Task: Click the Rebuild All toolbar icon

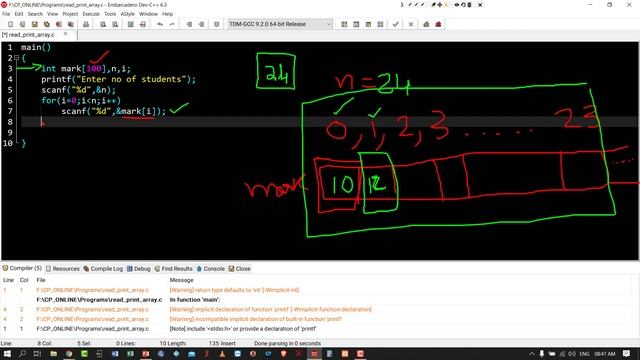Action: (x=380, y=24)
